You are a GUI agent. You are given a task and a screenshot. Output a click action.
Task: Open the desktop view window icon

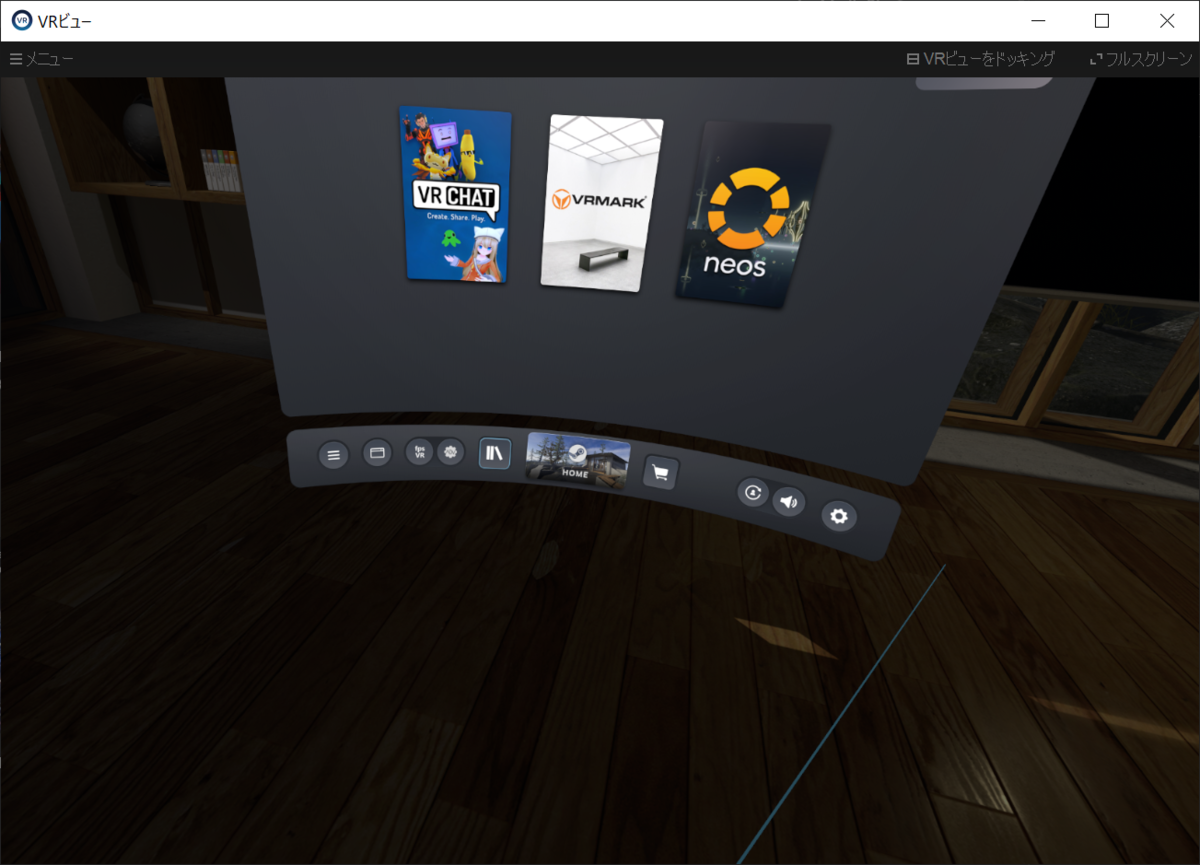point(377,453)
